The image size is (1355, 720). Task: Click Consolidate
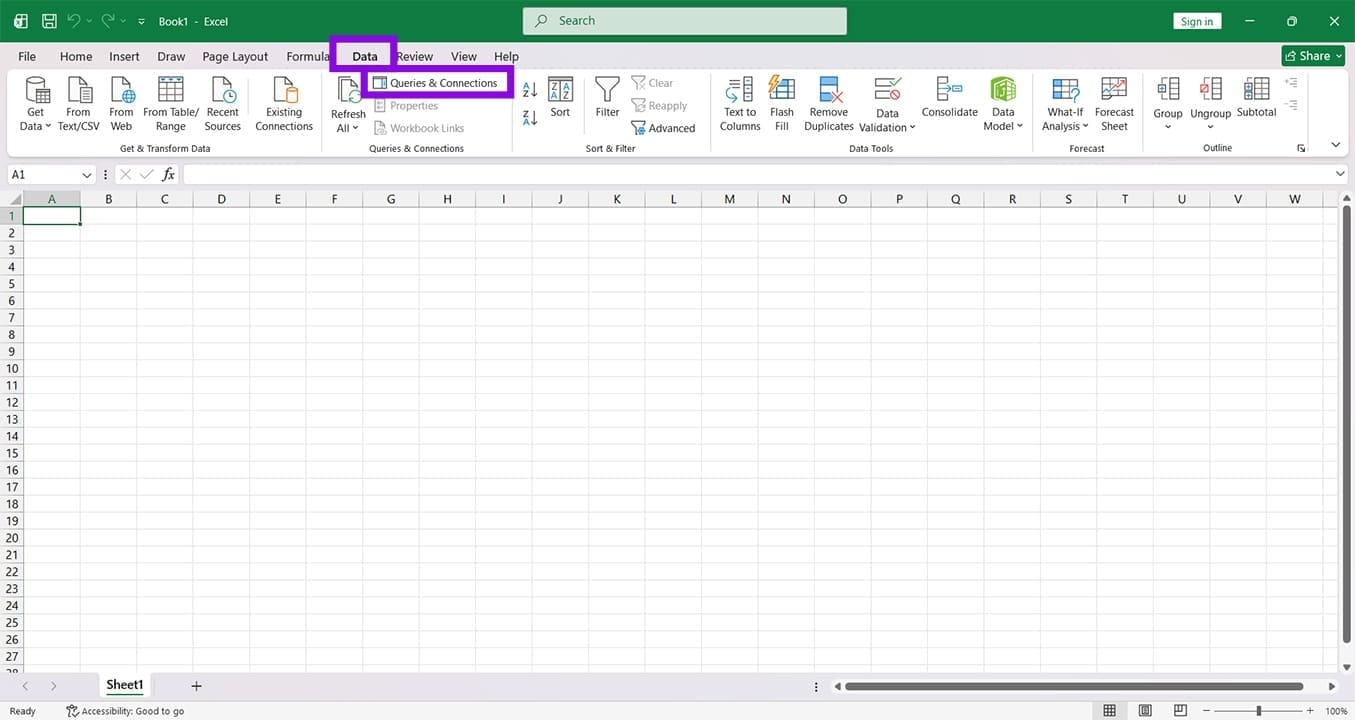coord(950,97)
